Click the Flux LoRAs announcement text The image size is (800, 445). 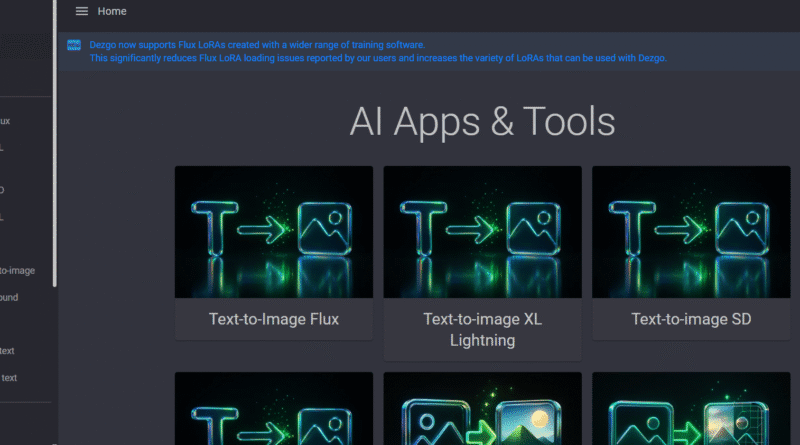378,52
